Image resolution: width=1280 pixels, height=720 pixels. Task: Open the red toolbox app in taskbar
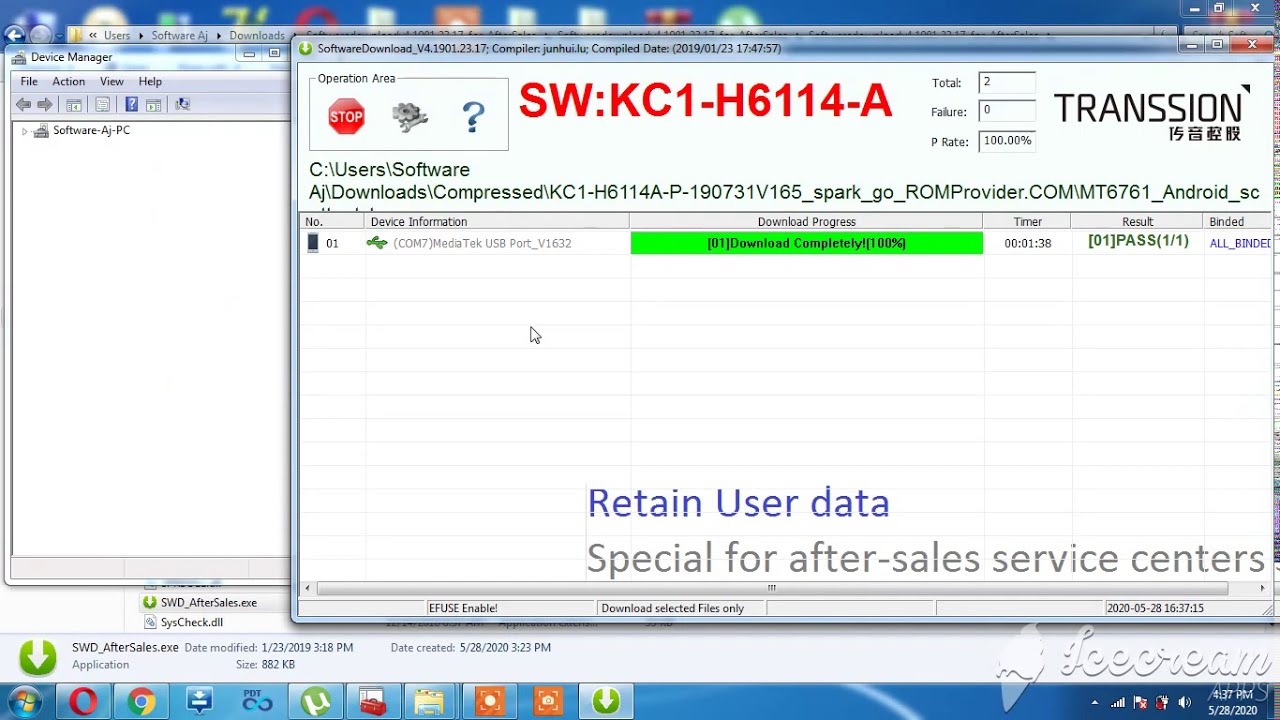[373, 702]
